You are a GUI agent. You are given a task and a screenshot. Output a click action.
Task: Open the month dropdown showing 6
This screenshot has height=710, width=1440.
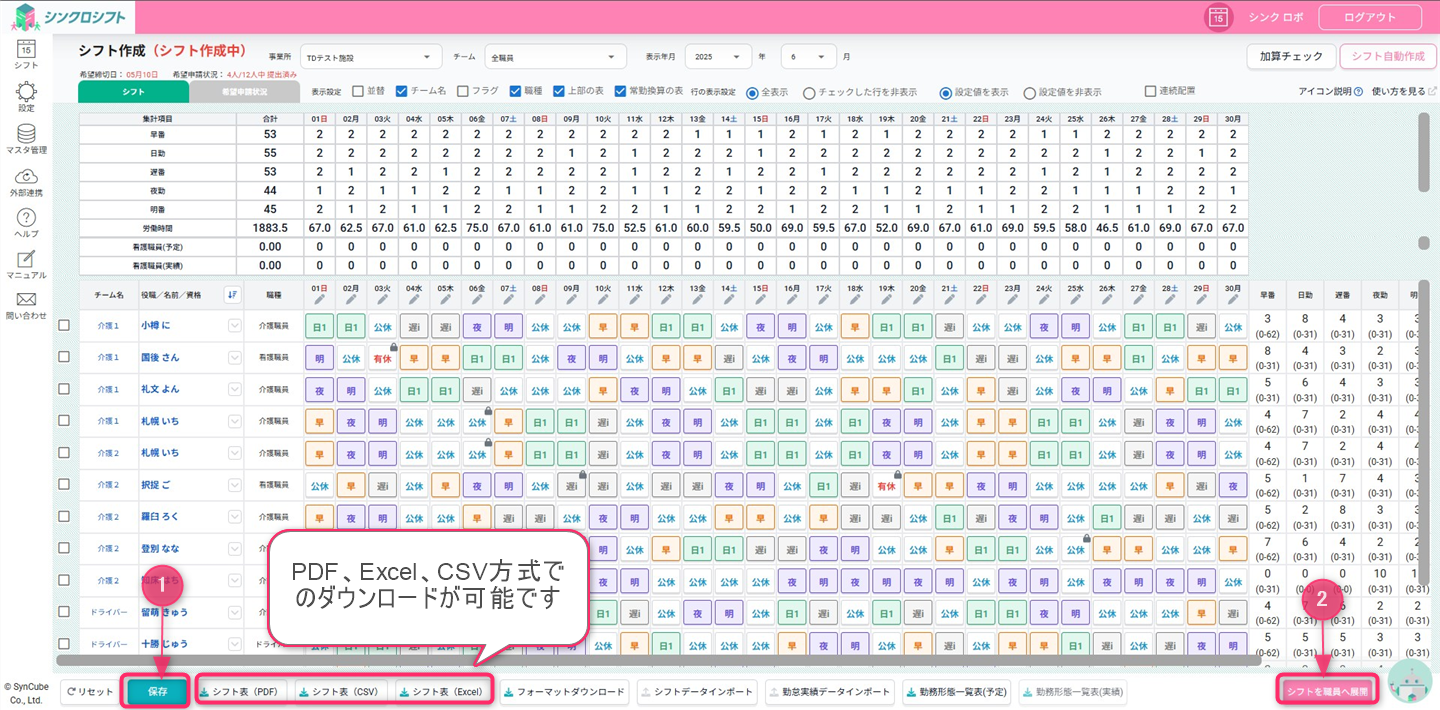tap(809, 57)
